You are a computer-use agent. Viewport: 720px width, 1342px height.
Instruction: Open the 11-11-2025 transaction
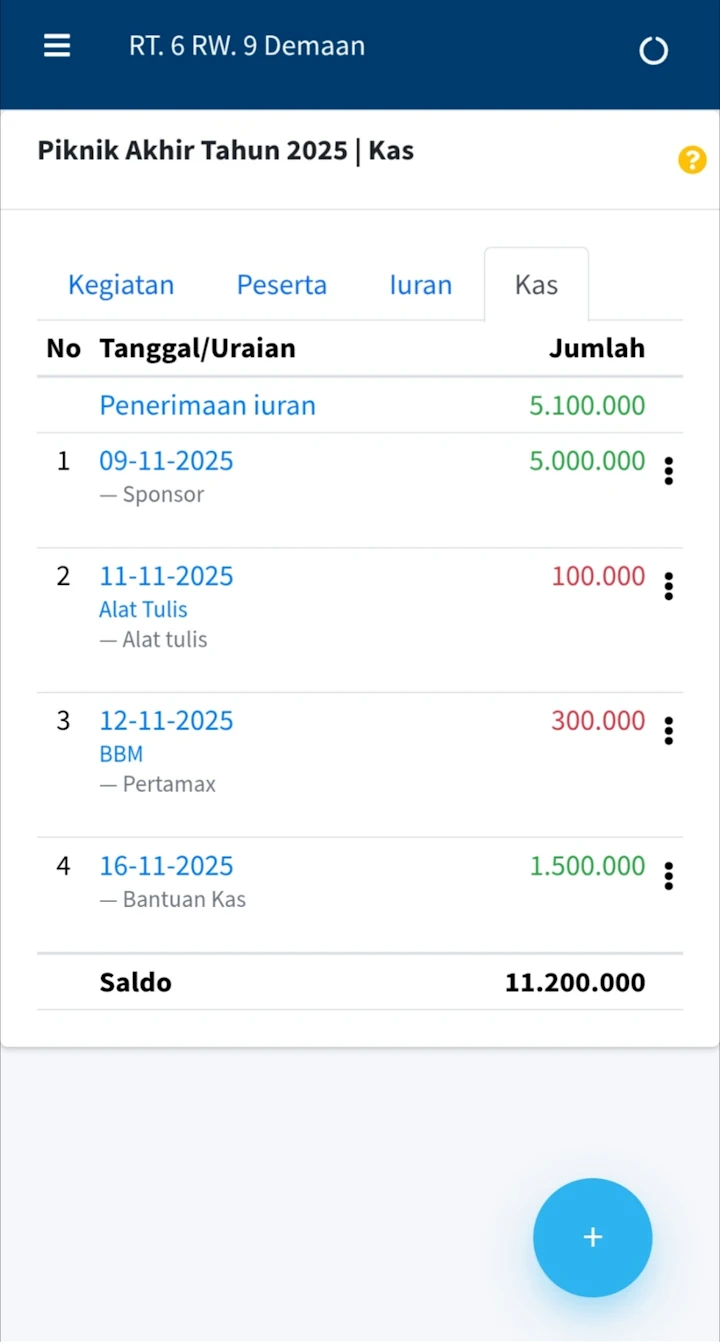click(x=166, y=576)
